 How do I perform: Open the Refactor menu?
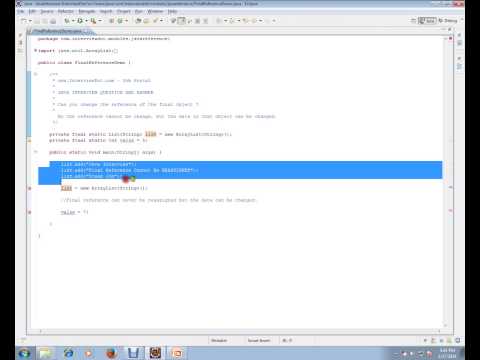coord(65,11)
